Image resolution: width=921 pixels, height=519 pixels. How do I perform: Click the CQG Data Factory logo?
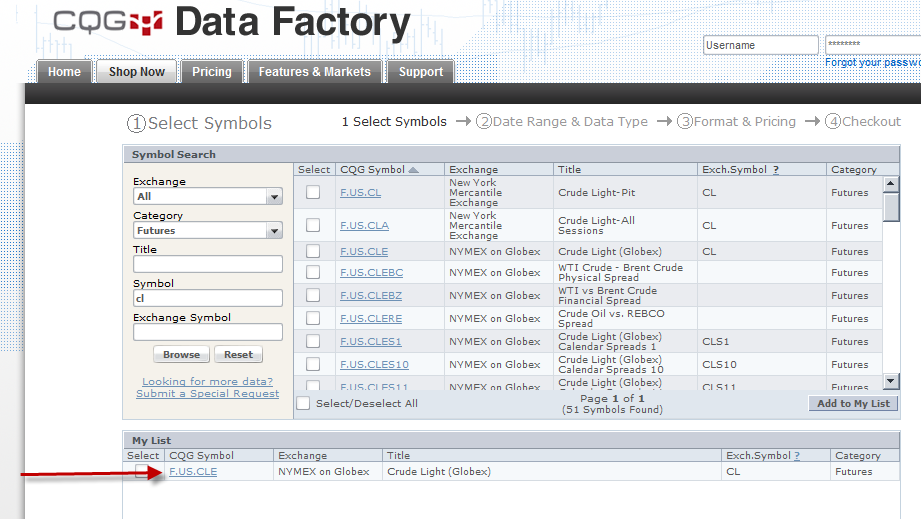(x=232, y=22)
